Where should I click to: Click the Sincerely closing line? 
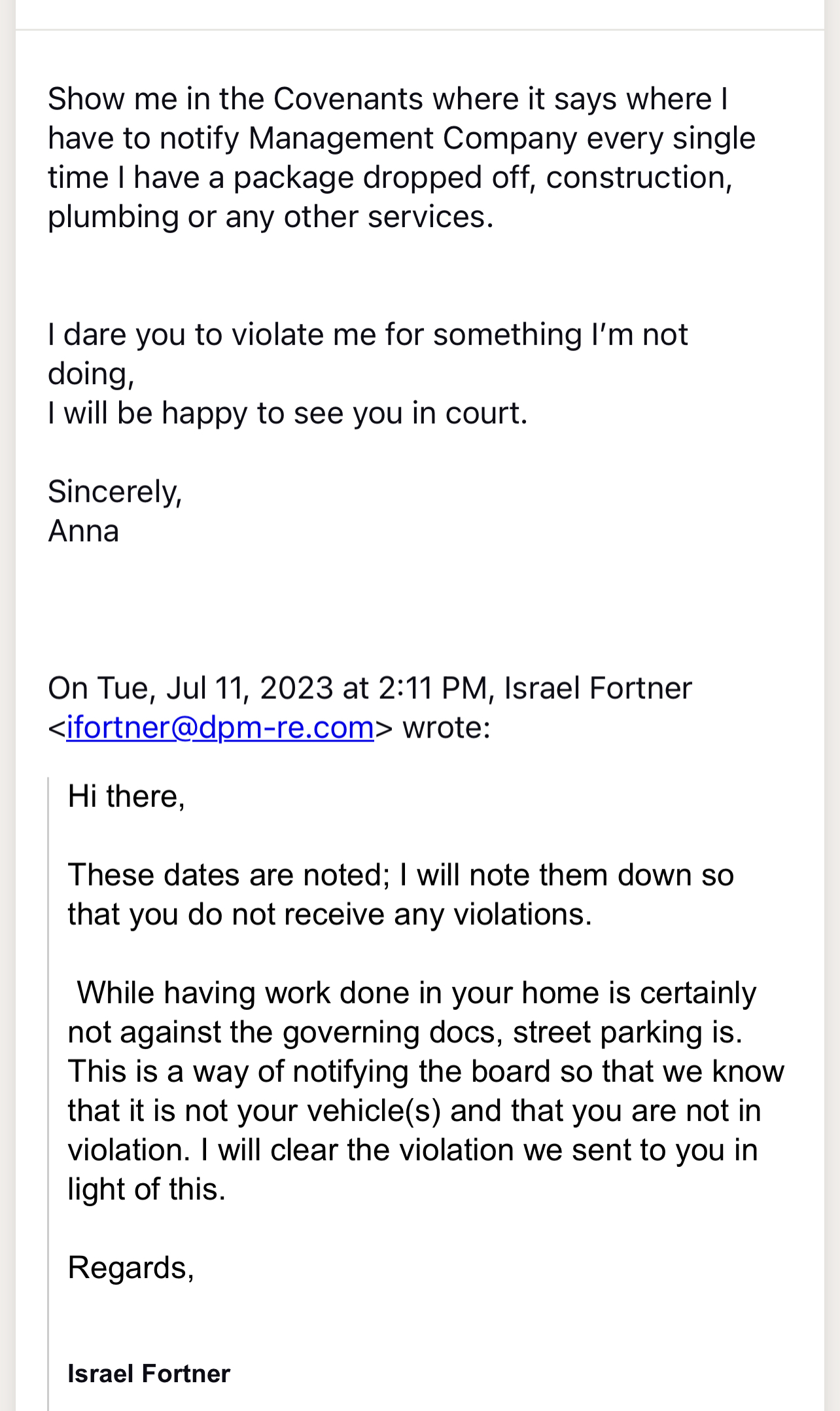[x=115, y=491]
